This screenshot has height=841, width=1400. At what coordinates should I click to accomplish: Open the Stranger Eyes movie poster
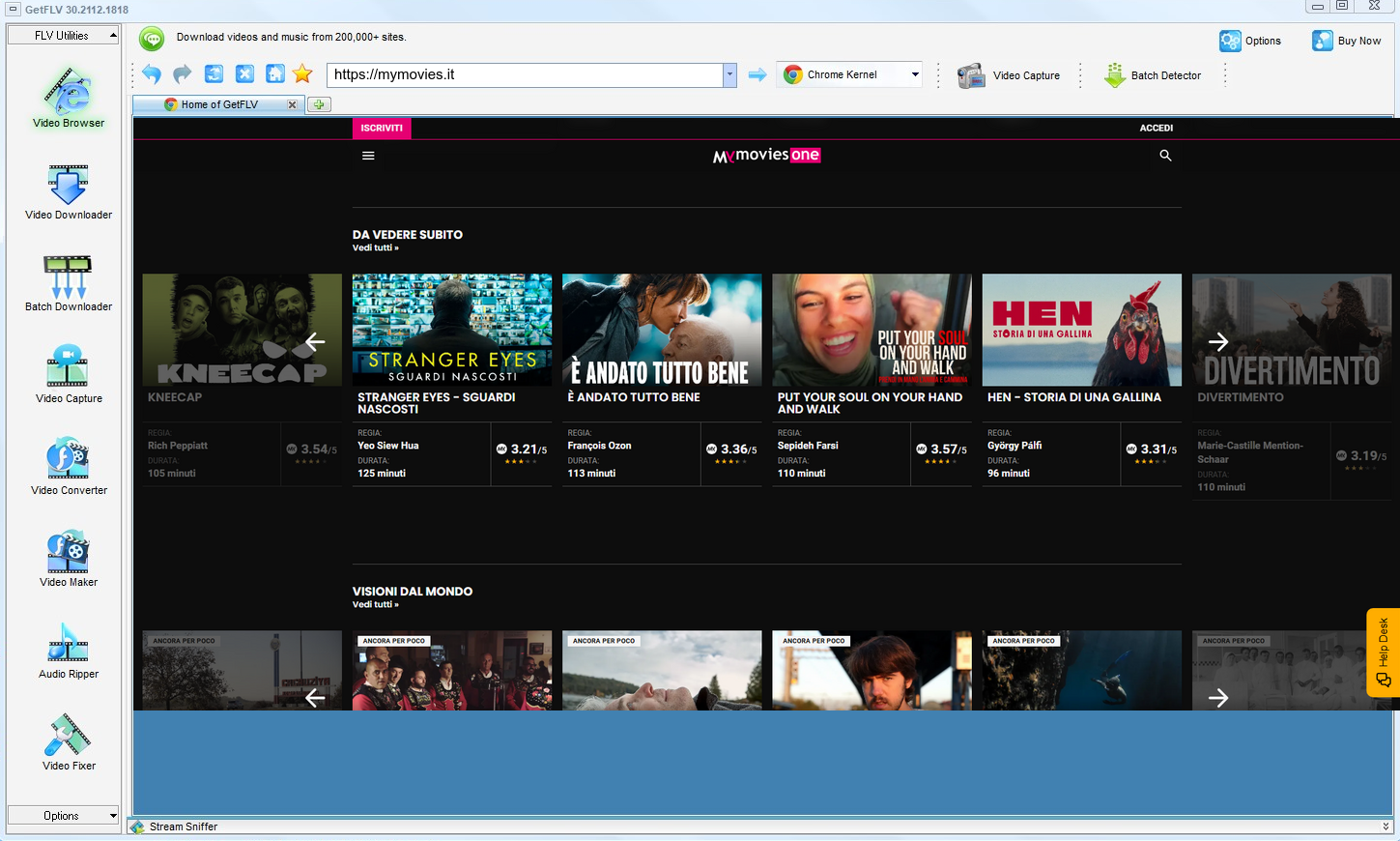[x=452, y=330]
